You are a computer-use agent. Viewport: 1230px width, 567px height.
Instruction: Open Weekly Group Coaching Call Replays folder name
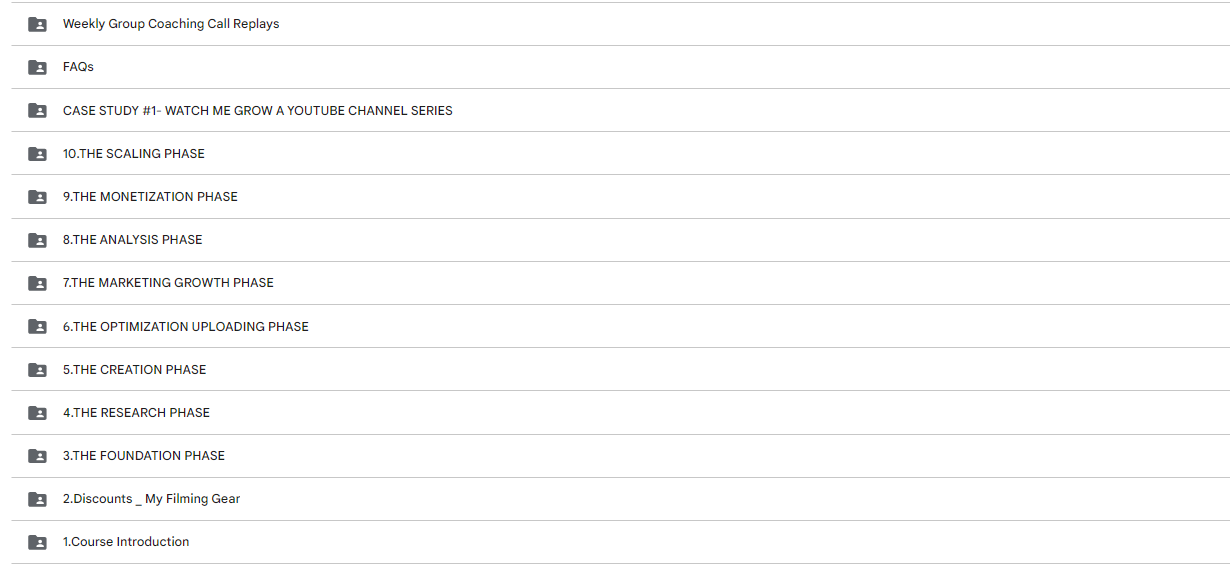[171, 24]
